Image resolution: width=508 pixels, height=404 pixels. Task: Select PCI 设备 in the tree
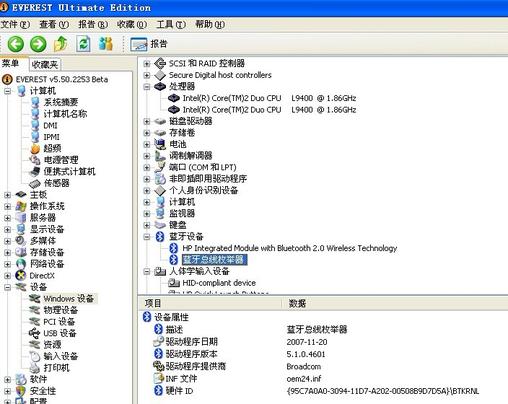(x=59, y=322)
